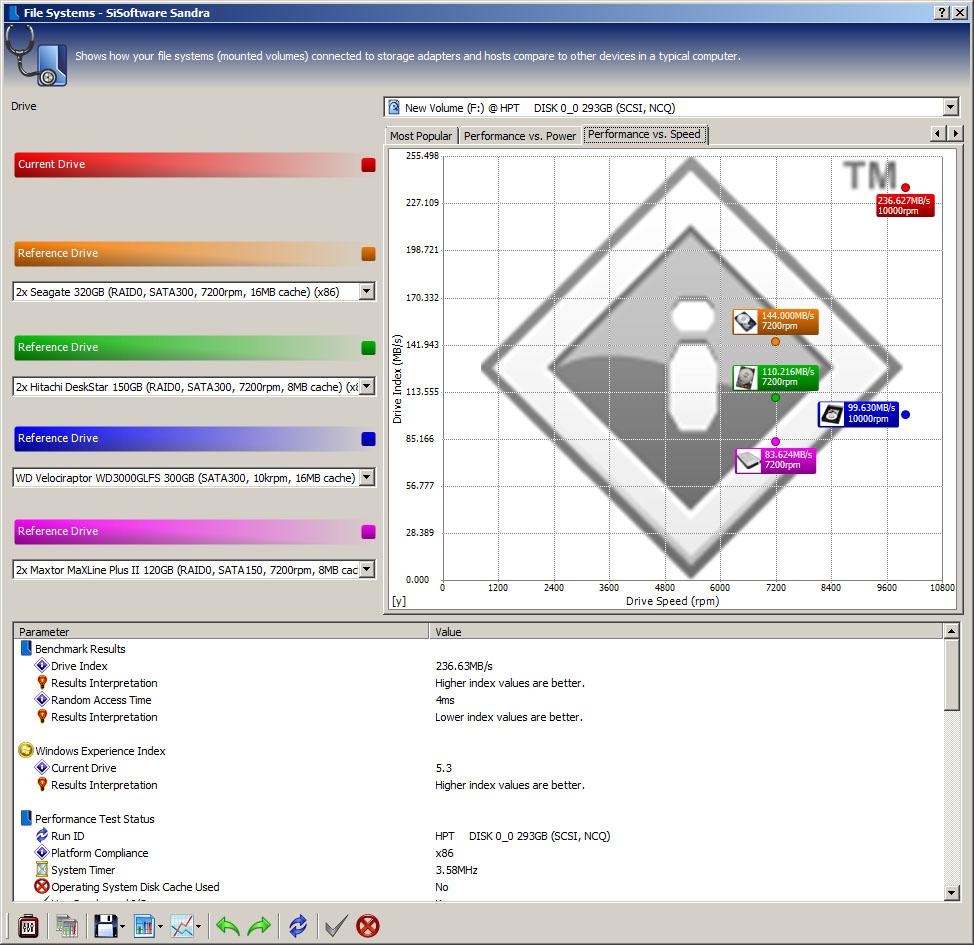Click the [y] axis toggle label
974x945 pixels.
point(399,601)
